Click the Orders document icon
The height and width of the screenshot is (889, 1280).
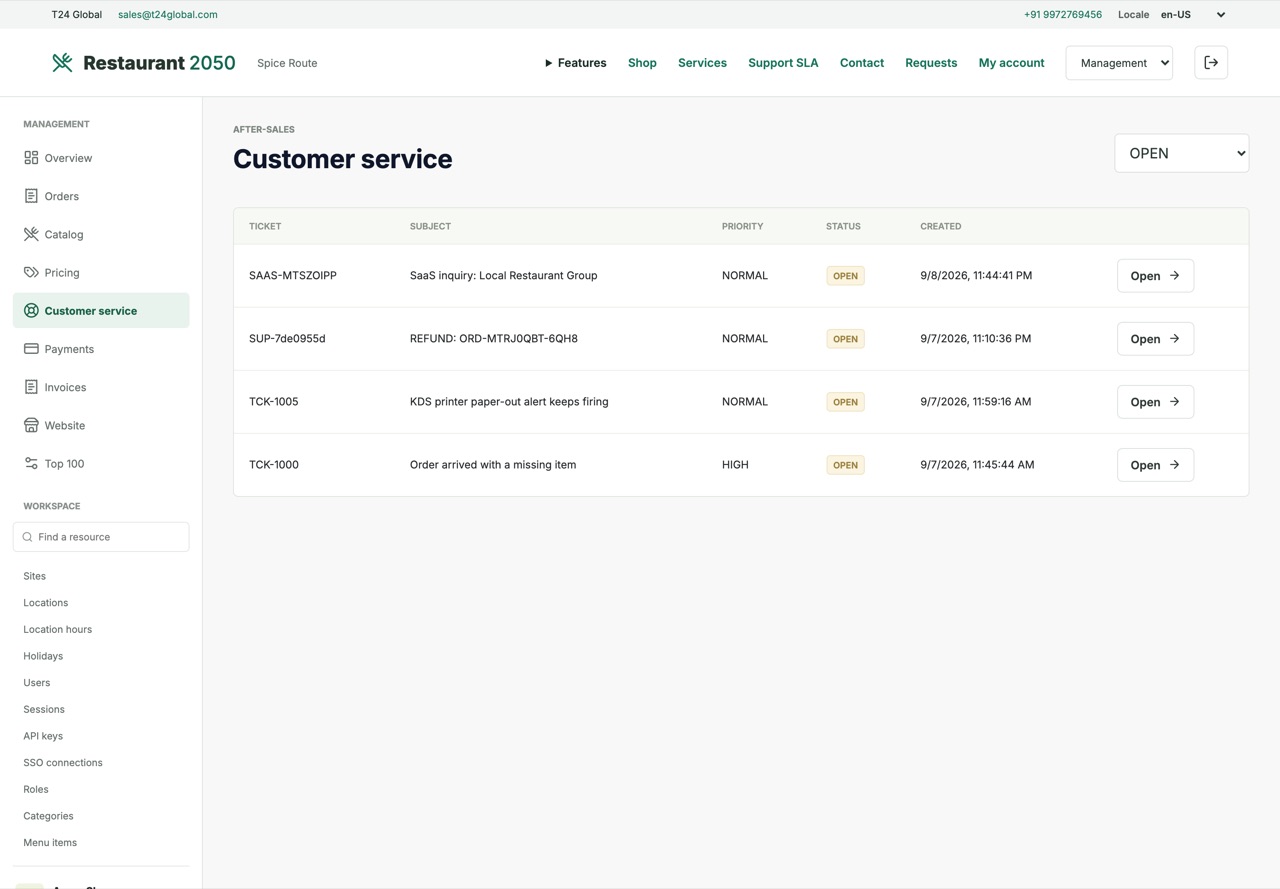tap(31, 196)
